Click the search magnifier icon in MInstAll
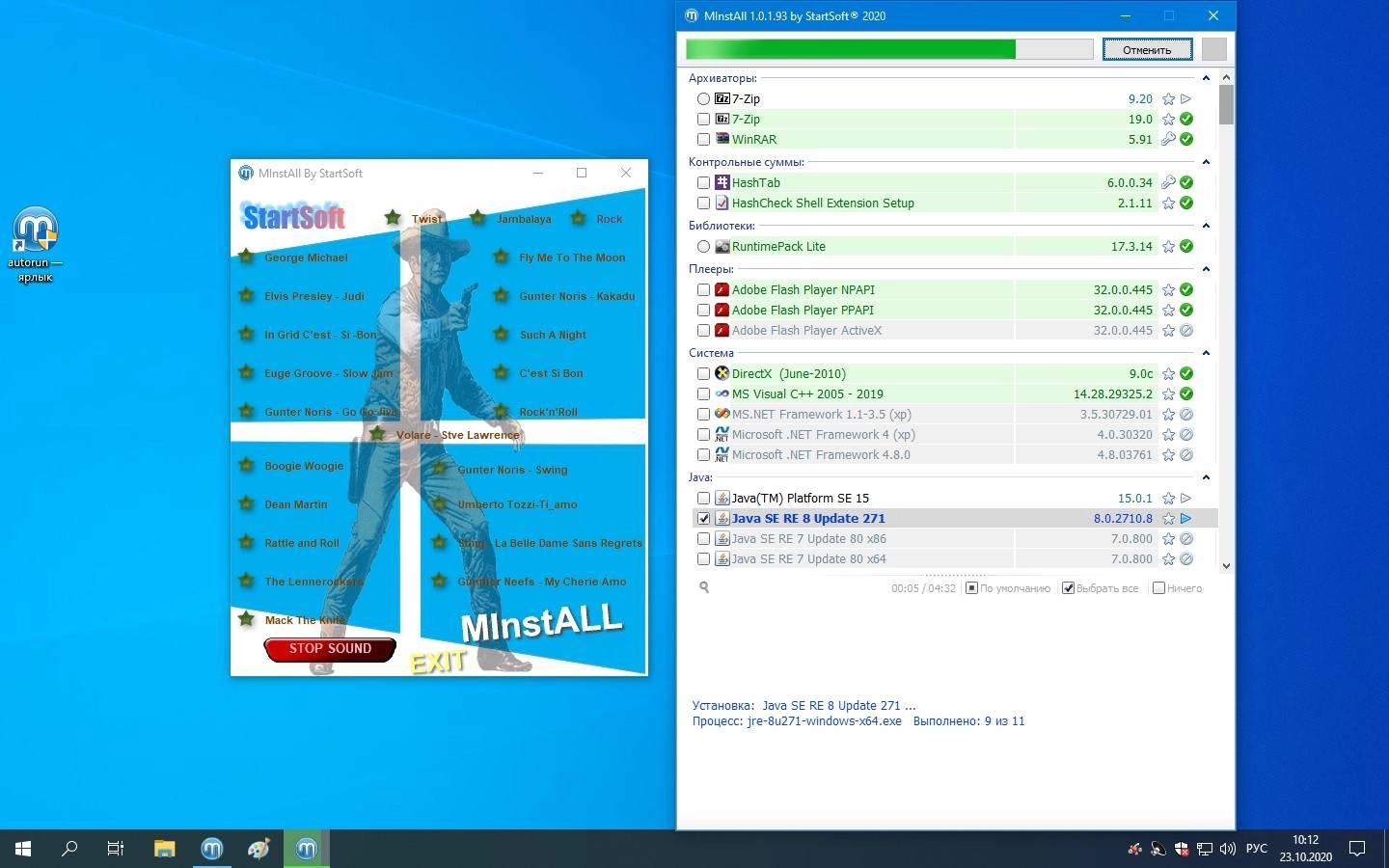 click(x=704, y=587)
